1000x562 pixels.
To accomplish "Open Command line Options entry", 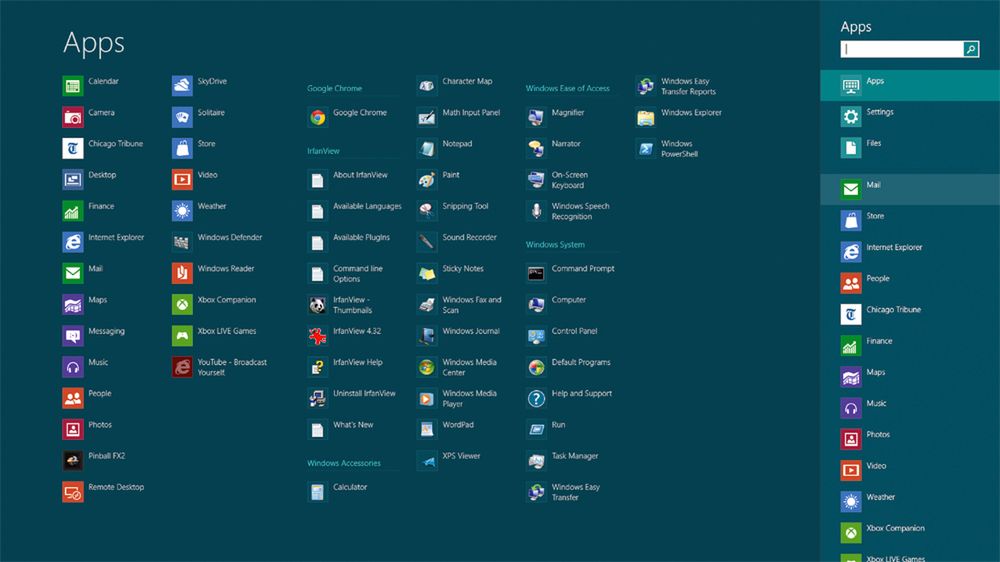I will [x=346, y=273].
